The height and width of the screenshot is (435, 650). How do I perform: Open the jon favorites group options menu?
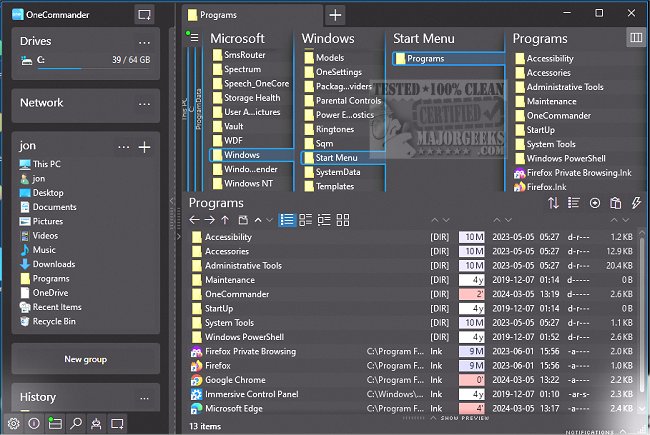pos(124,147)
